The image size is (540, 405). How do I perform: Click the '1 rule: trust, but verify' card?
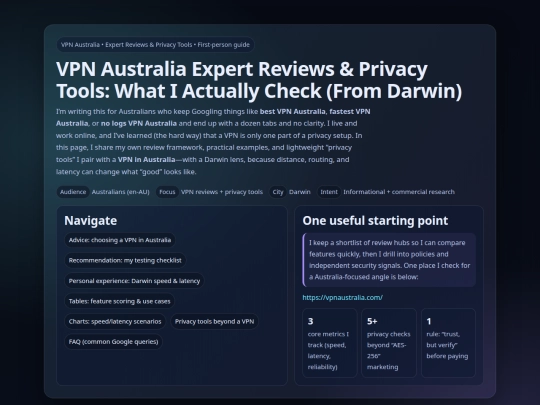[x=448, y=343]
